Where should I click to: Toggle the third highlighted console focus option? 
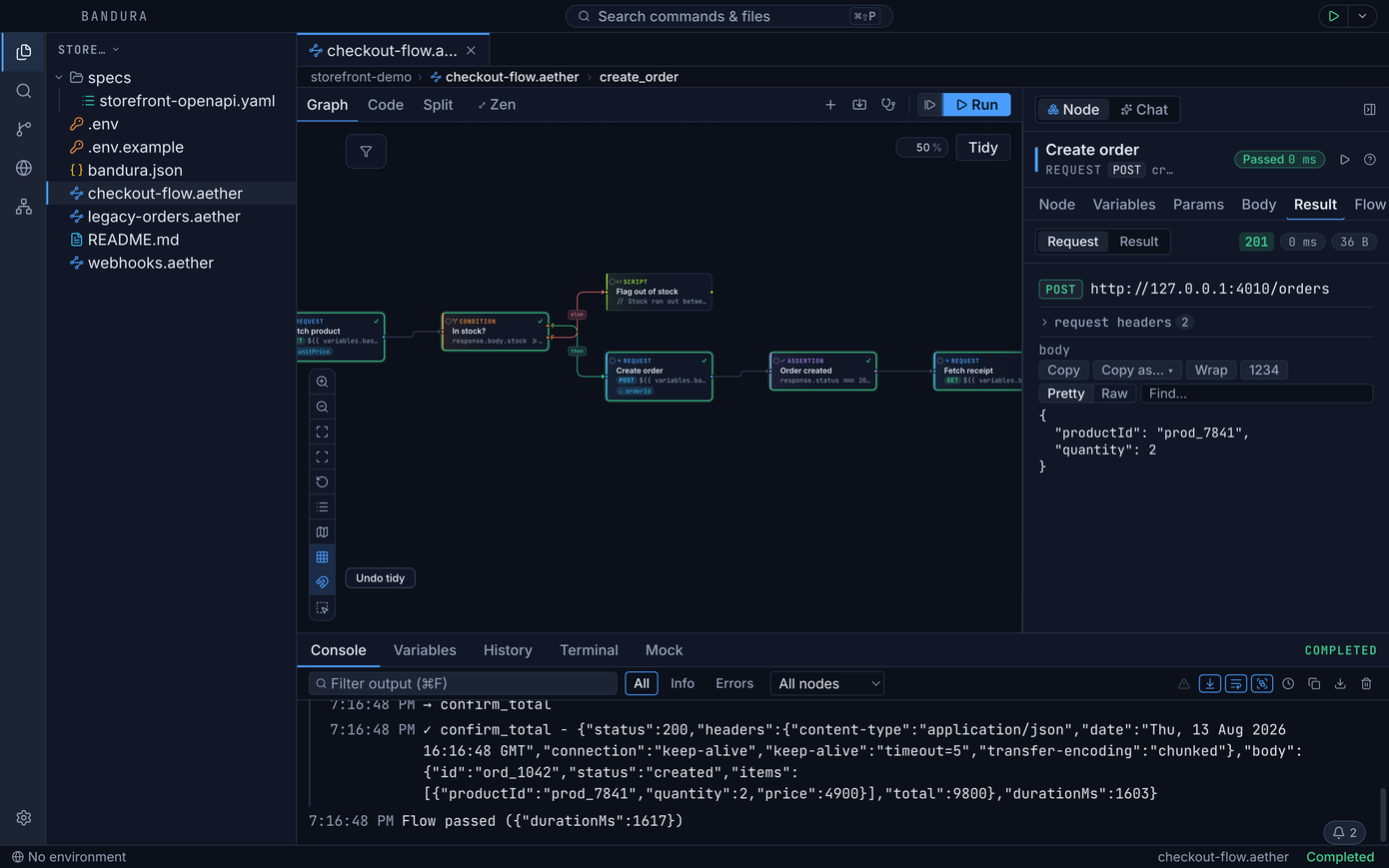point(1262,683)
